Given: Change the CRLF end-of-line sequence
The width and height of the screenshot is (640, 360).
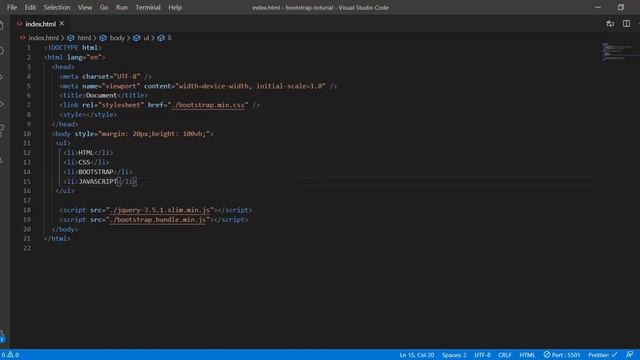Looking at the screenshot, I should coord(505,355).
